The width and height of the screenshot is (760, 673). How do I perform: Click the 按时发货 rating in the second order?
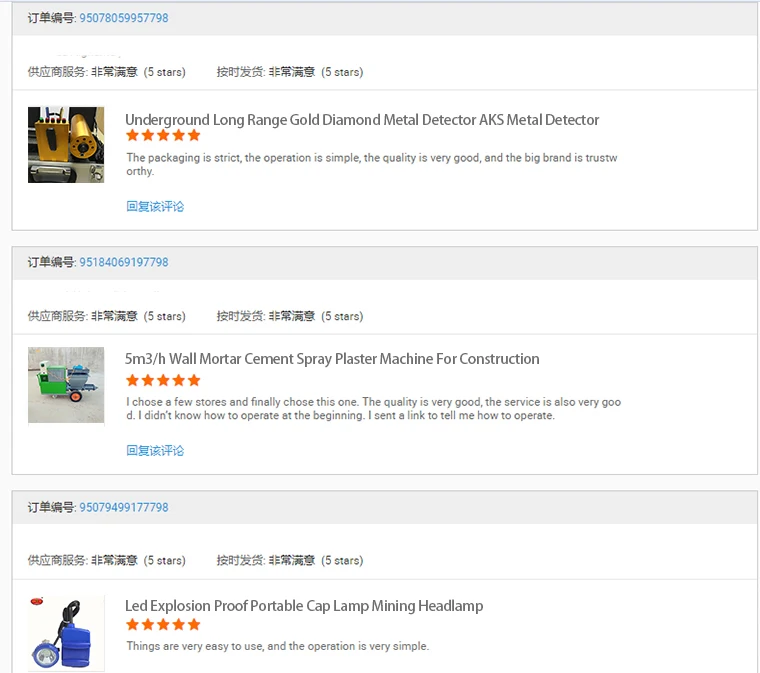tap(290, 316)
